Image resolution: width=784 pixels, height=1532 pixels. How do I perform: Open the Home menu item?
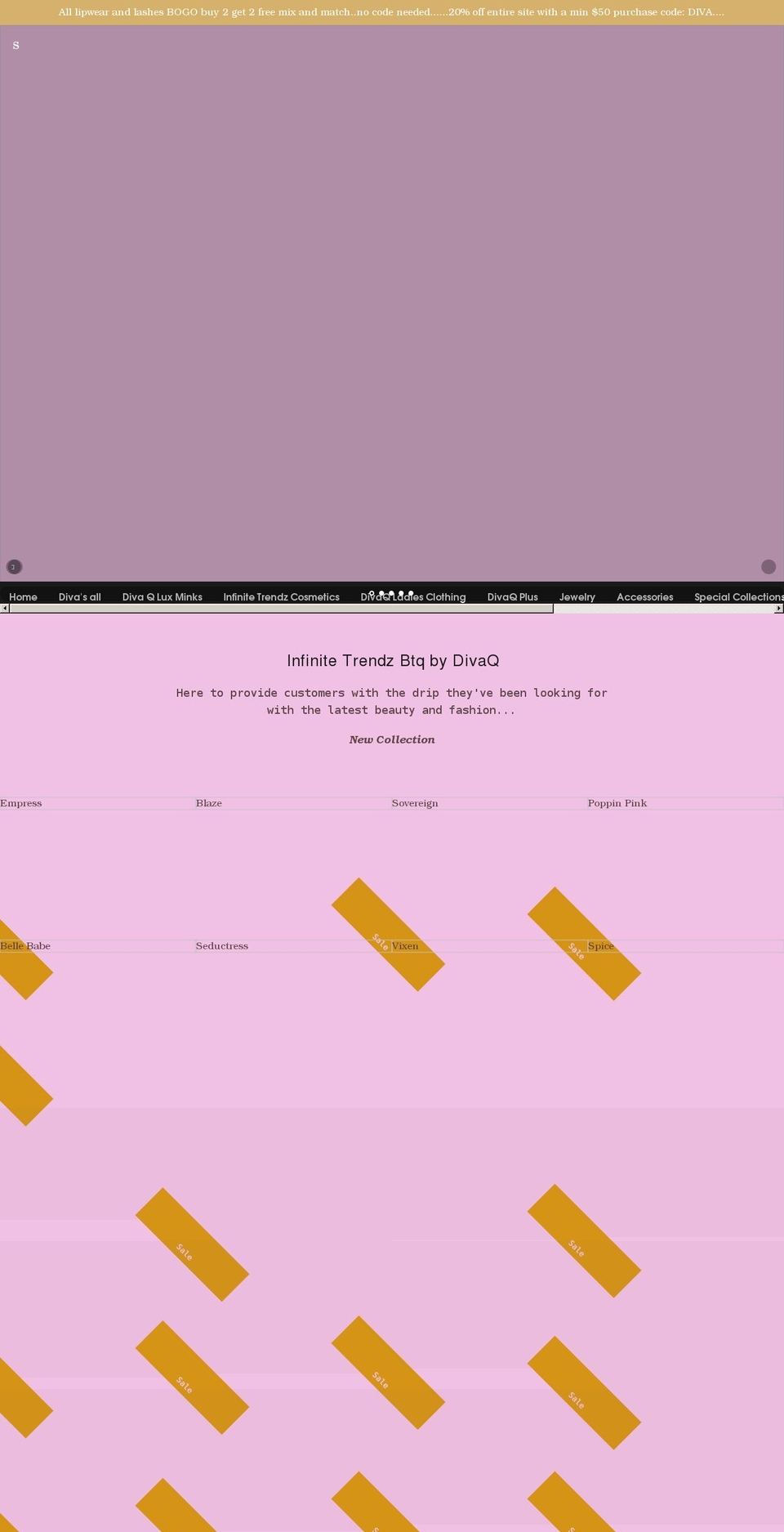[23, 596]
